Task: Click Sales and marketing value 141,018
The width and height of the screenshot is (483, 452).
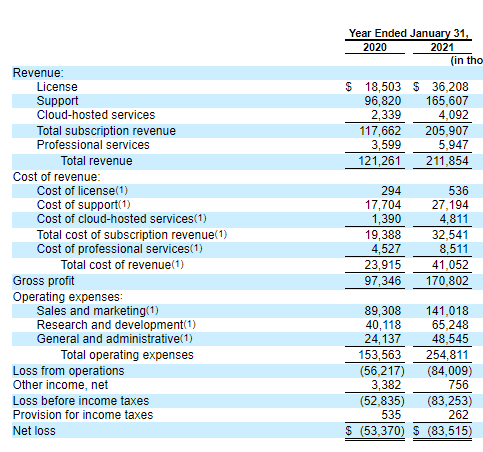Action: 447,311
